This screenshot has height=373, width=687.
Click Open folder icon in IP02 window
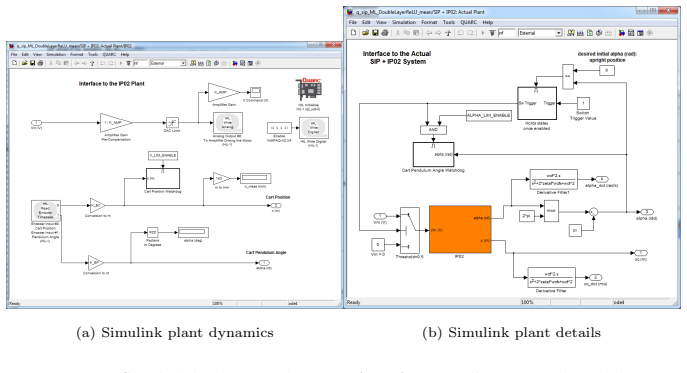coord(25,63)
